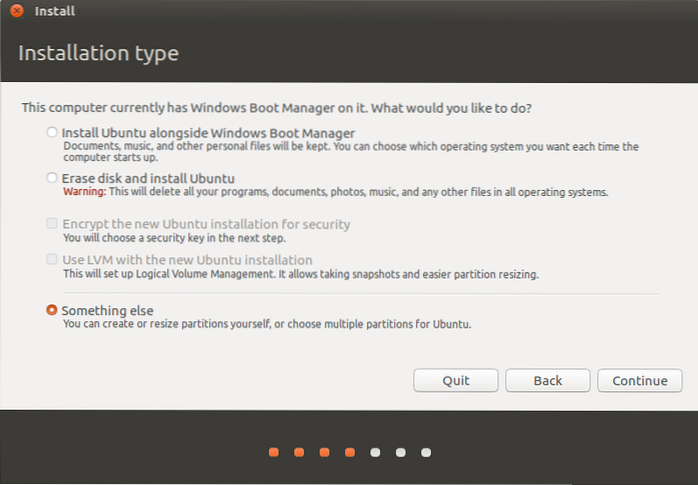Choose the Erase disk and install Ubuntu option
The height and width of the screenshot is (485, 698).
[x=52, y=178]
